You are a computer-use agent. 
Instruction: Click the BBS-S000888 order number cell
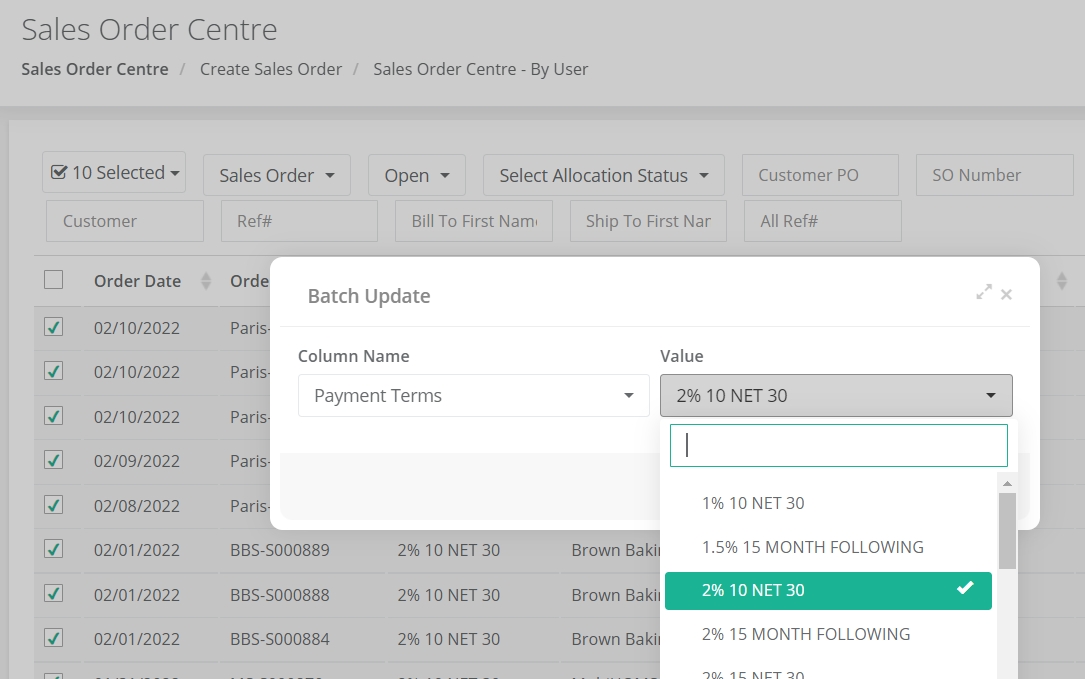[280, 595]
